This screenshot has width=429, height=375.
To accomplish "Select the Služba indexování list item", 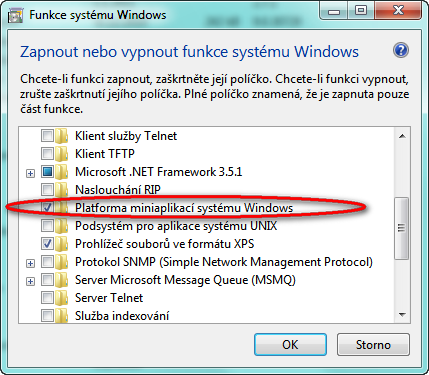I will point(122,316).
